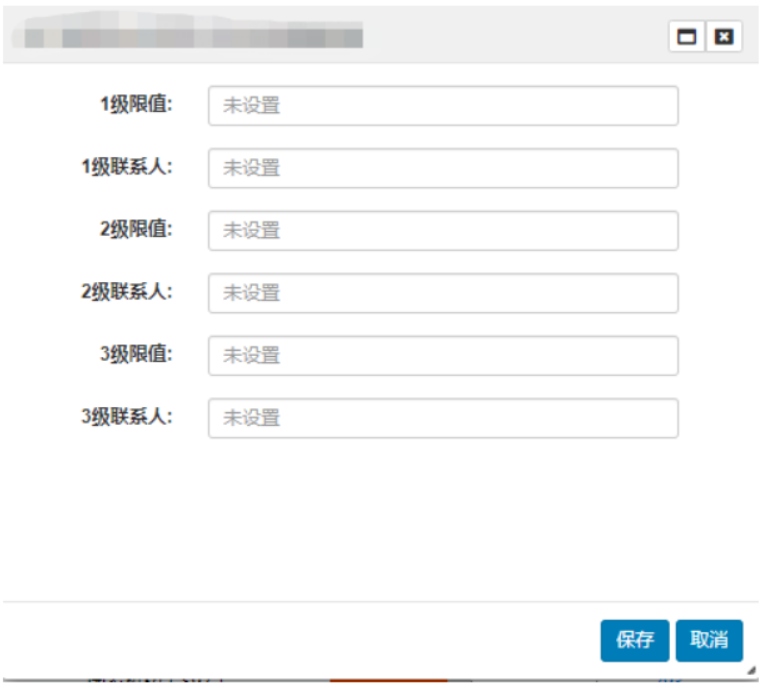Screen dimensions: 763x687
Task: Cancel the dialog via 取消 button
Action: click(709, 640)
